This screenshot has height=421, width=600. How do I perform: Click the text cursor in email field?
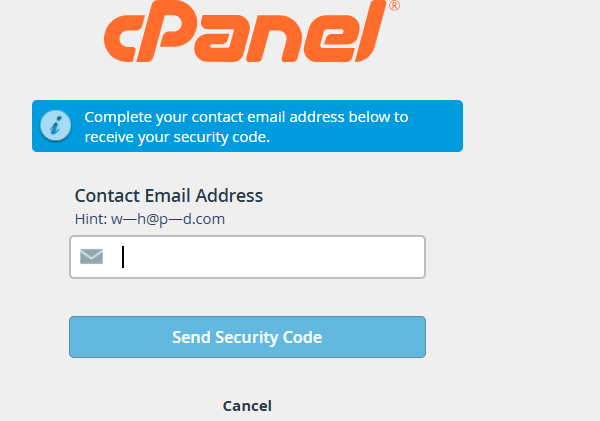tap(123, 257)
